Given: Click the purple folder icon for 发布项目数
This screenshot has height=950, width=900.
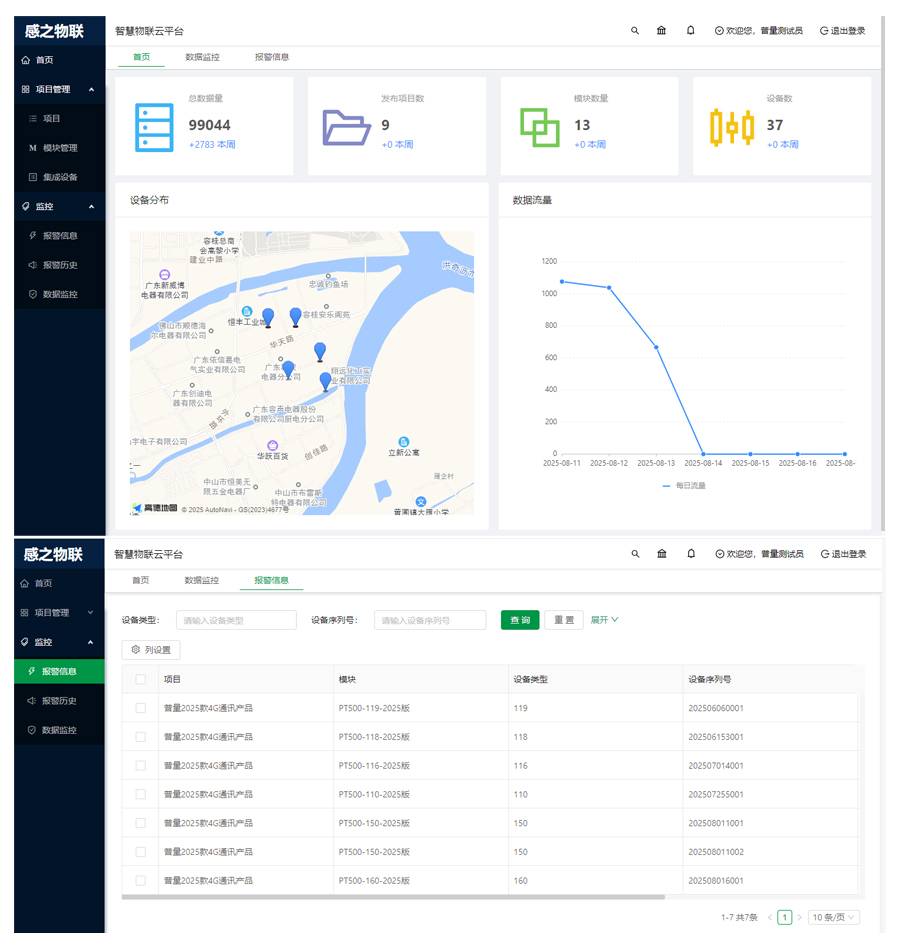Looking at the screenshot, I should point(346,127).
